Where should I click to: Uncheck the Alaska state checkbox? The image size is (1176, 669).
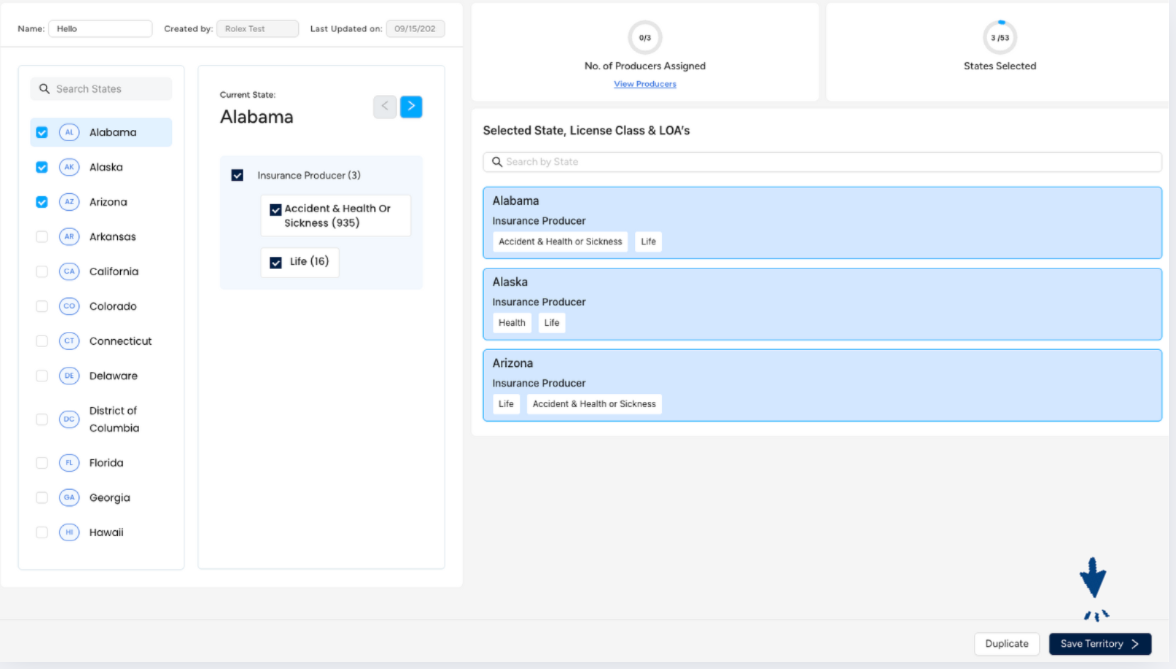click(x=42, y=168)
